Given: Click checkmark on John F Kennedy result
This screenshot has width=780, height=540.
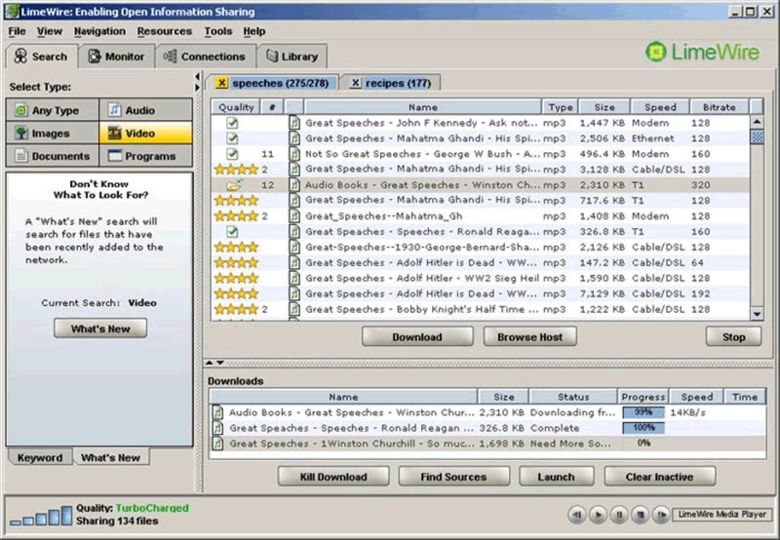Looking at the screenshot, I should [x=232, y=123].
